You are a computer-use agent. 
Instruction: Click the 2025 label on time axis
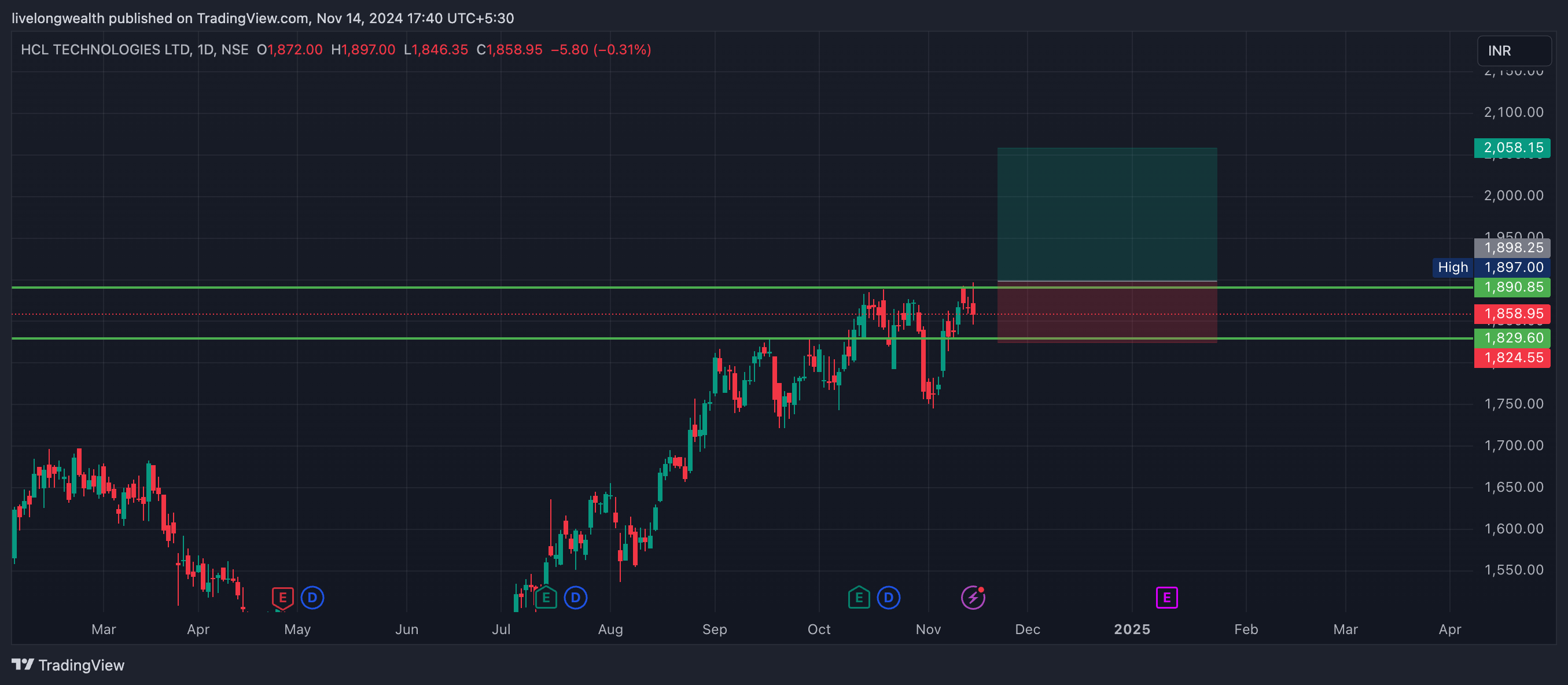click(x=1132, y=629)
